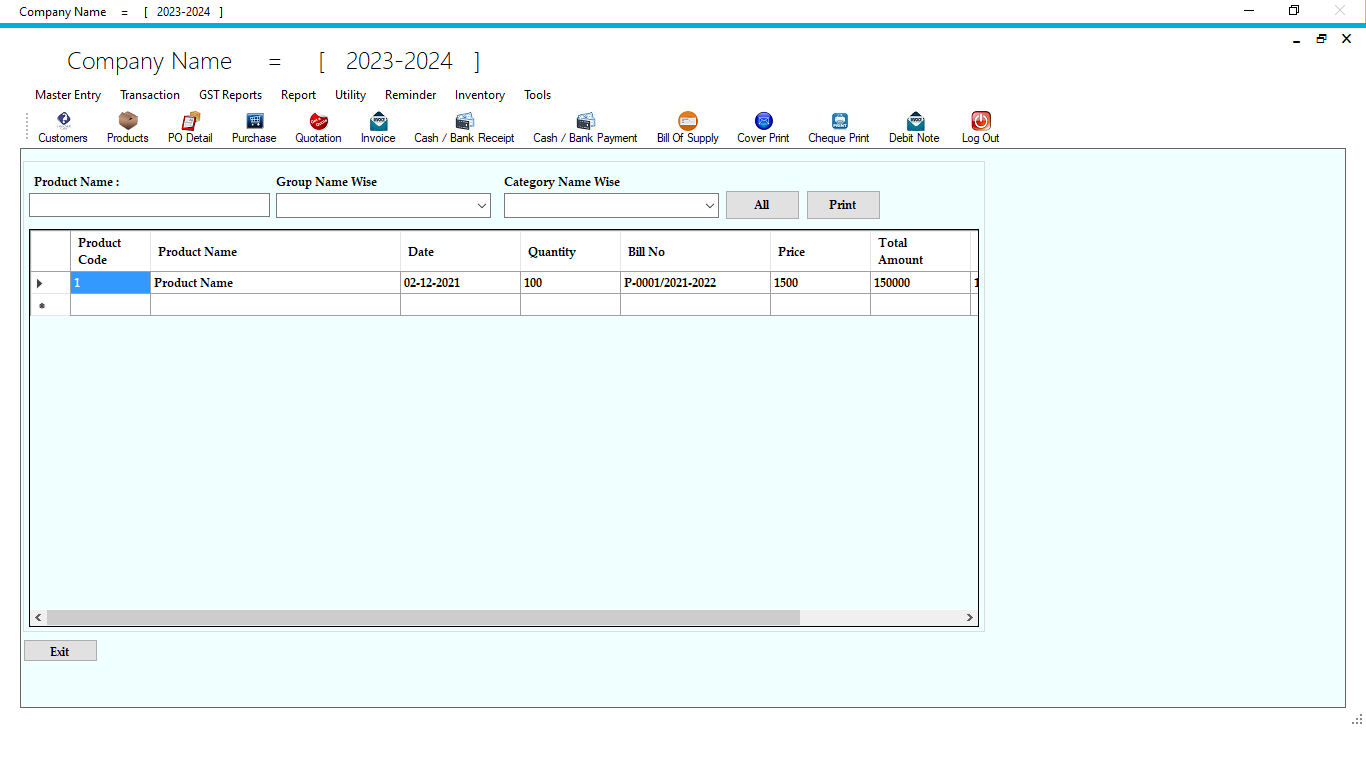The width and height of the screenshot is (1366, 768).
Task: Open Cash / Bank Payment
Action: [584, 127]
